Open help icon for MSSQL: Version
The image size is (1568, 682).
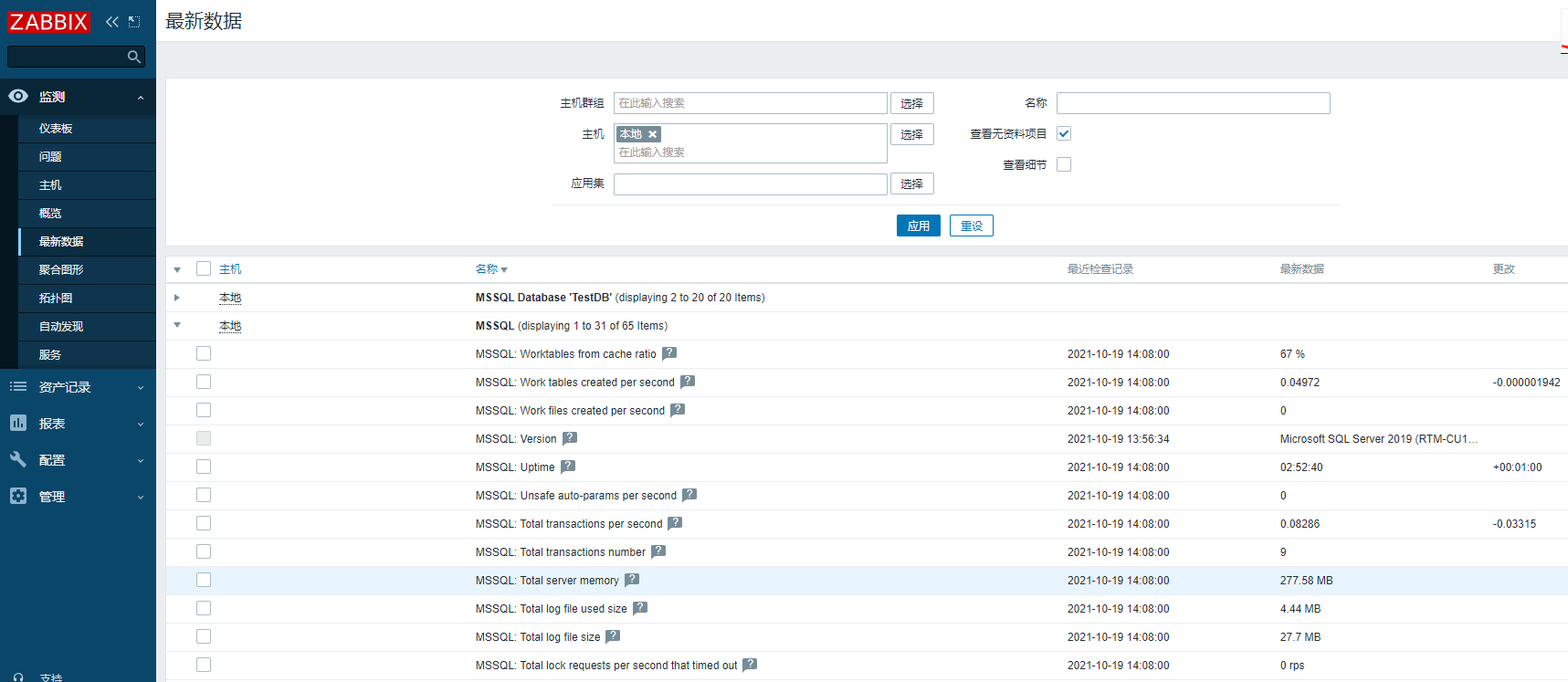pyautogui.click(x=570, y=438)
